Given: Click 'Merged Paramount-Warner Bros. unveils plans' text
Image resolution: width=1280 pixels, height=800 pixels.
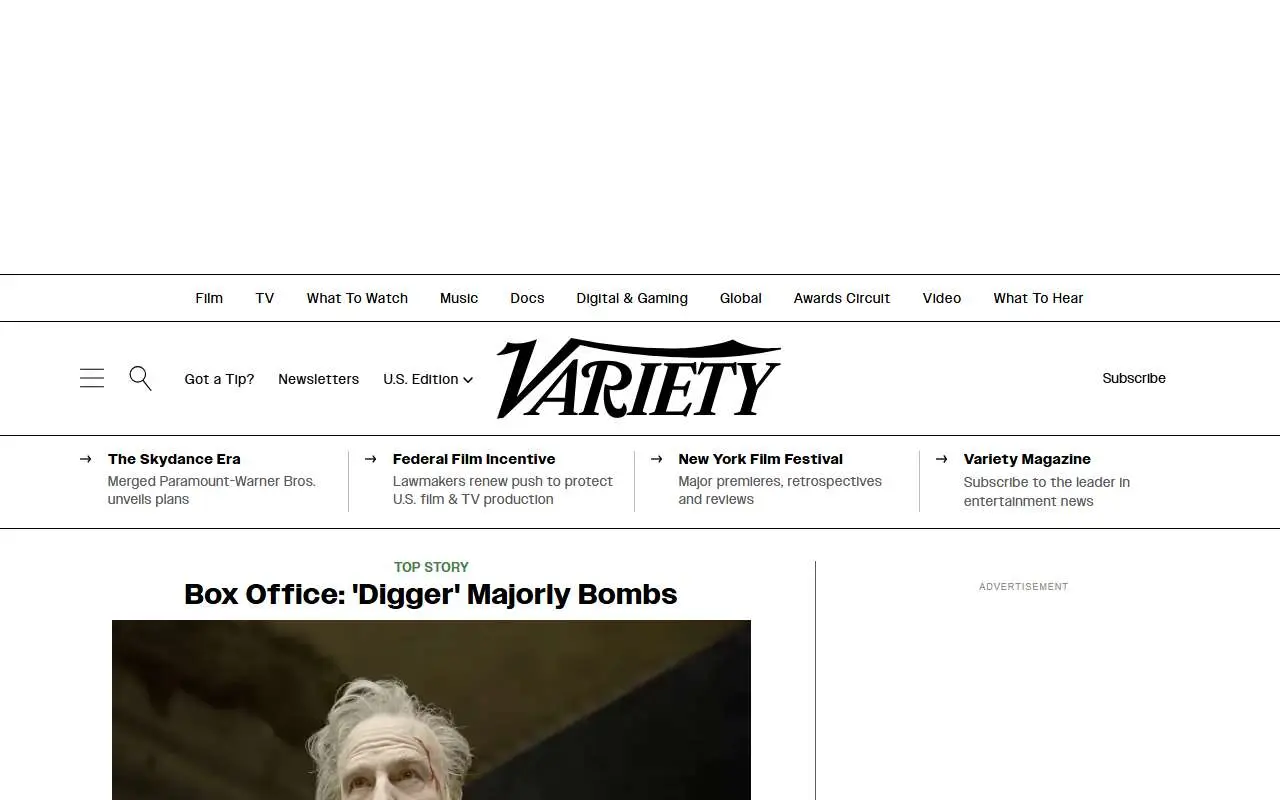Looking at the screenshot, I should [212, 490].
